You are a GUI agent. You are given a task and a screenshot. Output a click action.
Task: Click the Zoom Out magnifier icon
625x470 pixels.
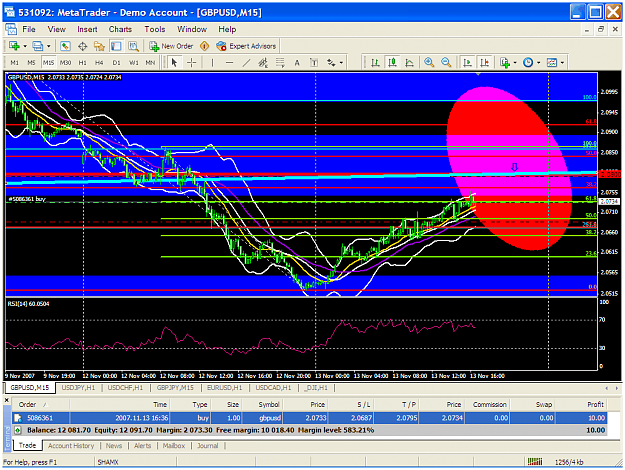click(x=446, y=63)
